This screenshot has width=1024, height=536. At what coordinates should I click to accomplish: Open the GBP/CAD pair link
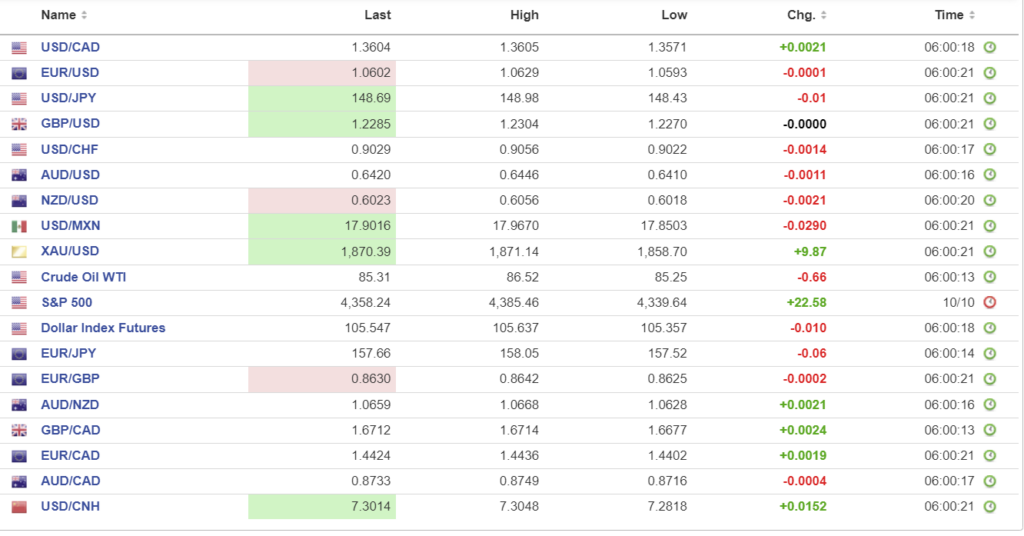click(x=70, y=430)
